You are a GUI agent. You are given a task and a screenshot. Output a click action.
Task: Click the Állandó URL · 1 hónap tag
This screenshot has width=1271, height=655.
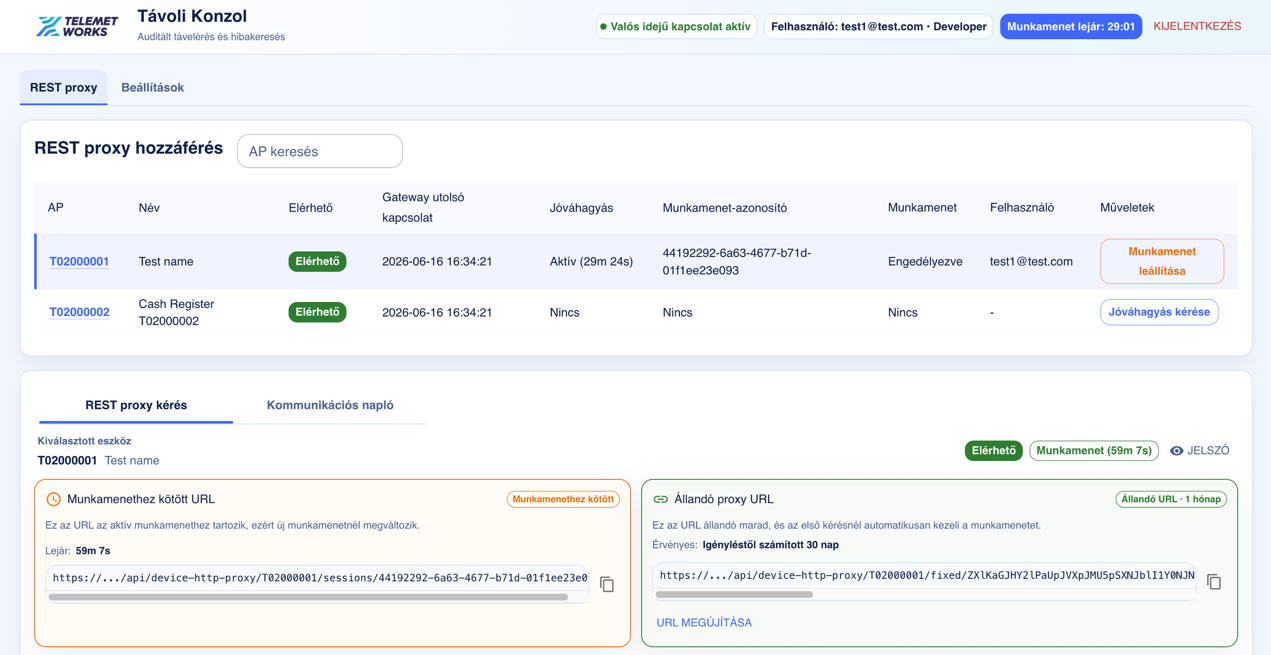click(x=1171, y=499)
